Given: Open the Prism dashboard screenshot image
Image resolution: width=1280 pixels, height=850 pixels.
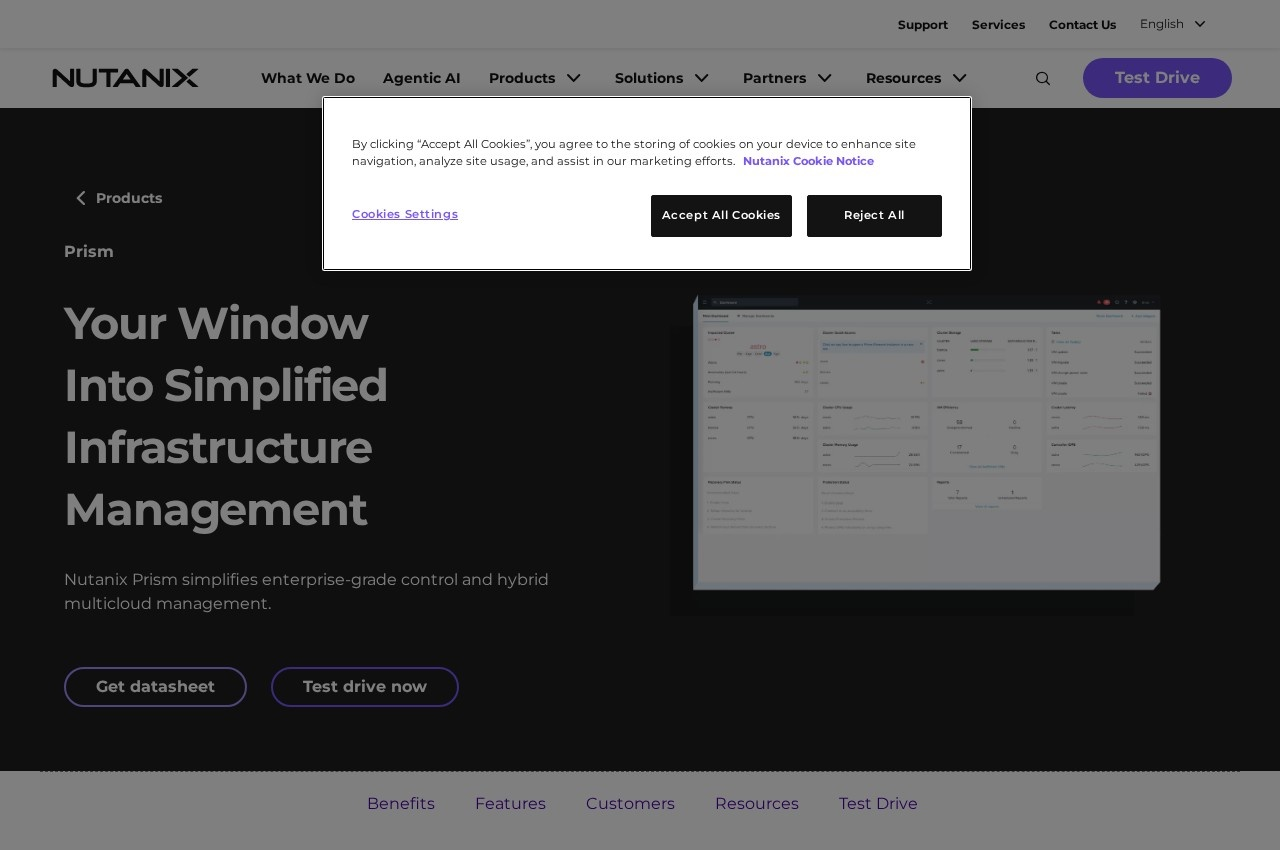Looking at the screenshot, I should [926, 441].
